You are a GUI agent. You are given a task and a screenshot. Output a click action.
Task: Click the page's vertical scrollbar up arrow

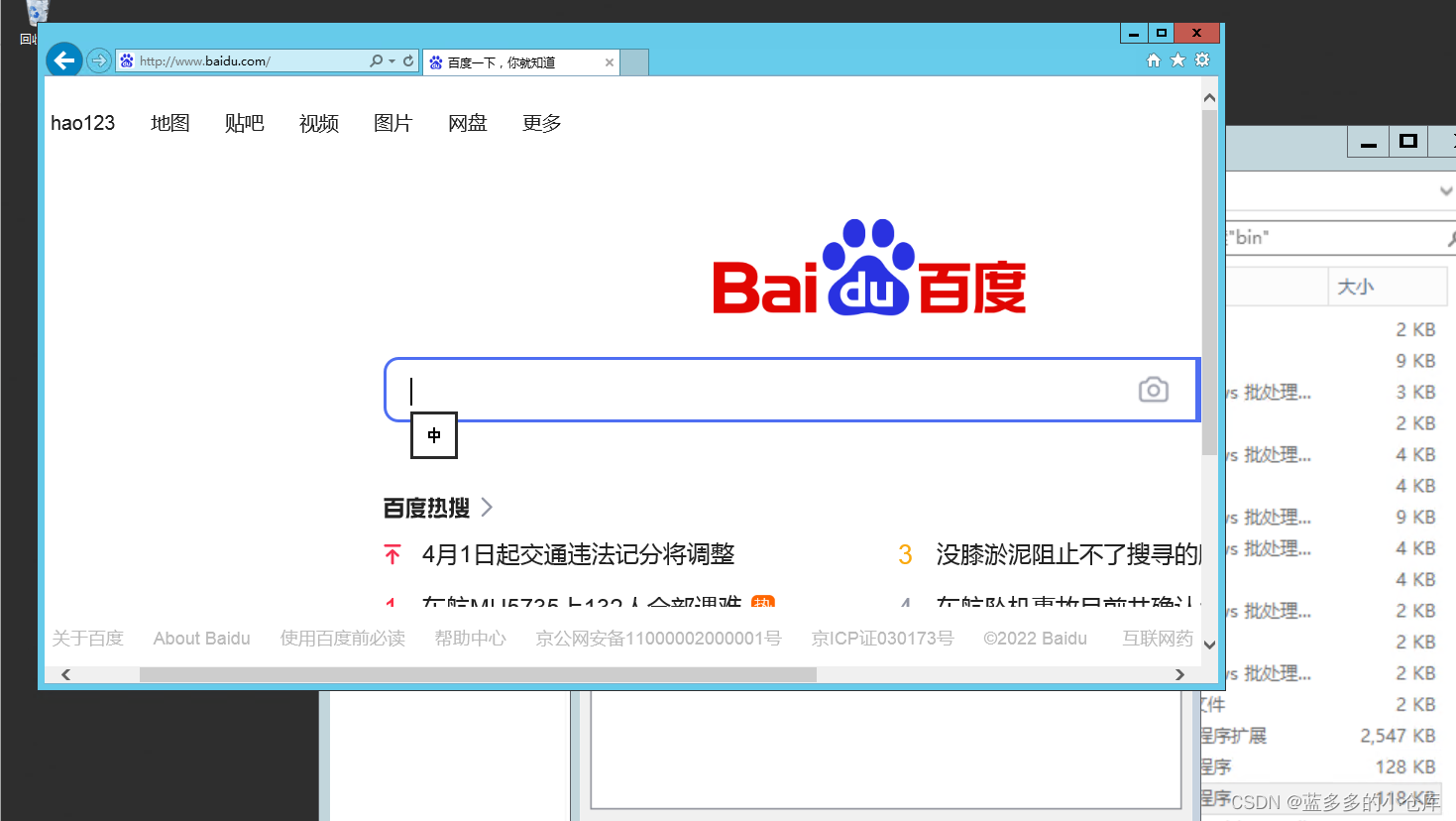pos(1209,98)
